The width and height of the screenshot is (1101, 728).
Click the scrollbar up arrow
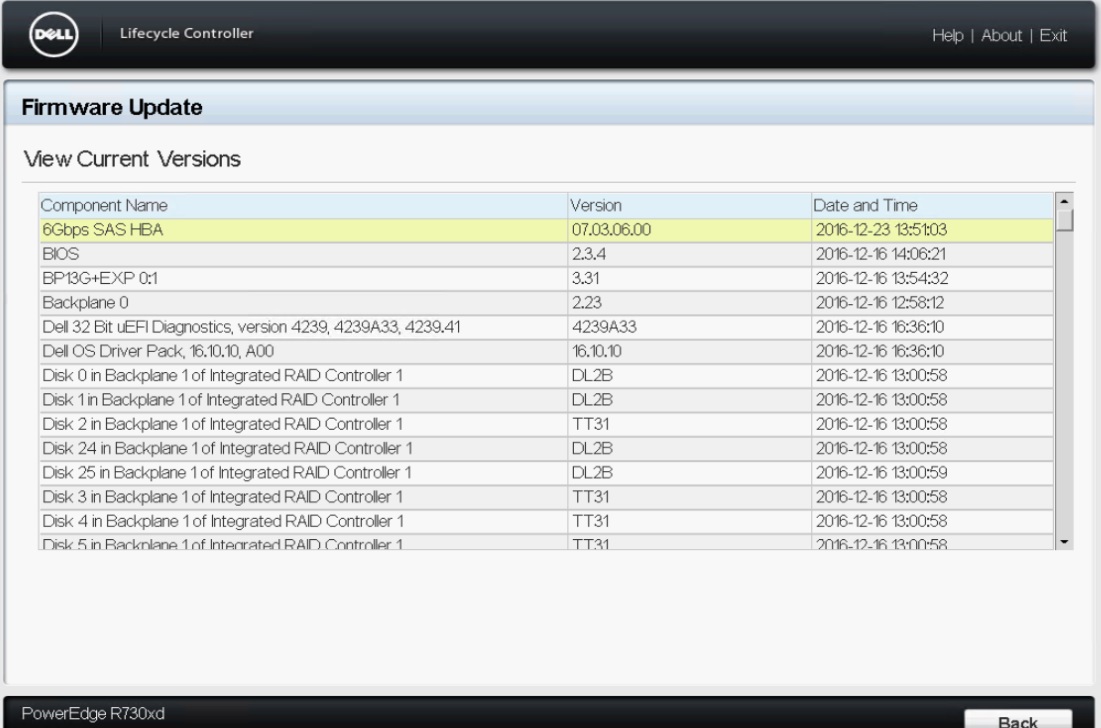(x=1066, y=199)
